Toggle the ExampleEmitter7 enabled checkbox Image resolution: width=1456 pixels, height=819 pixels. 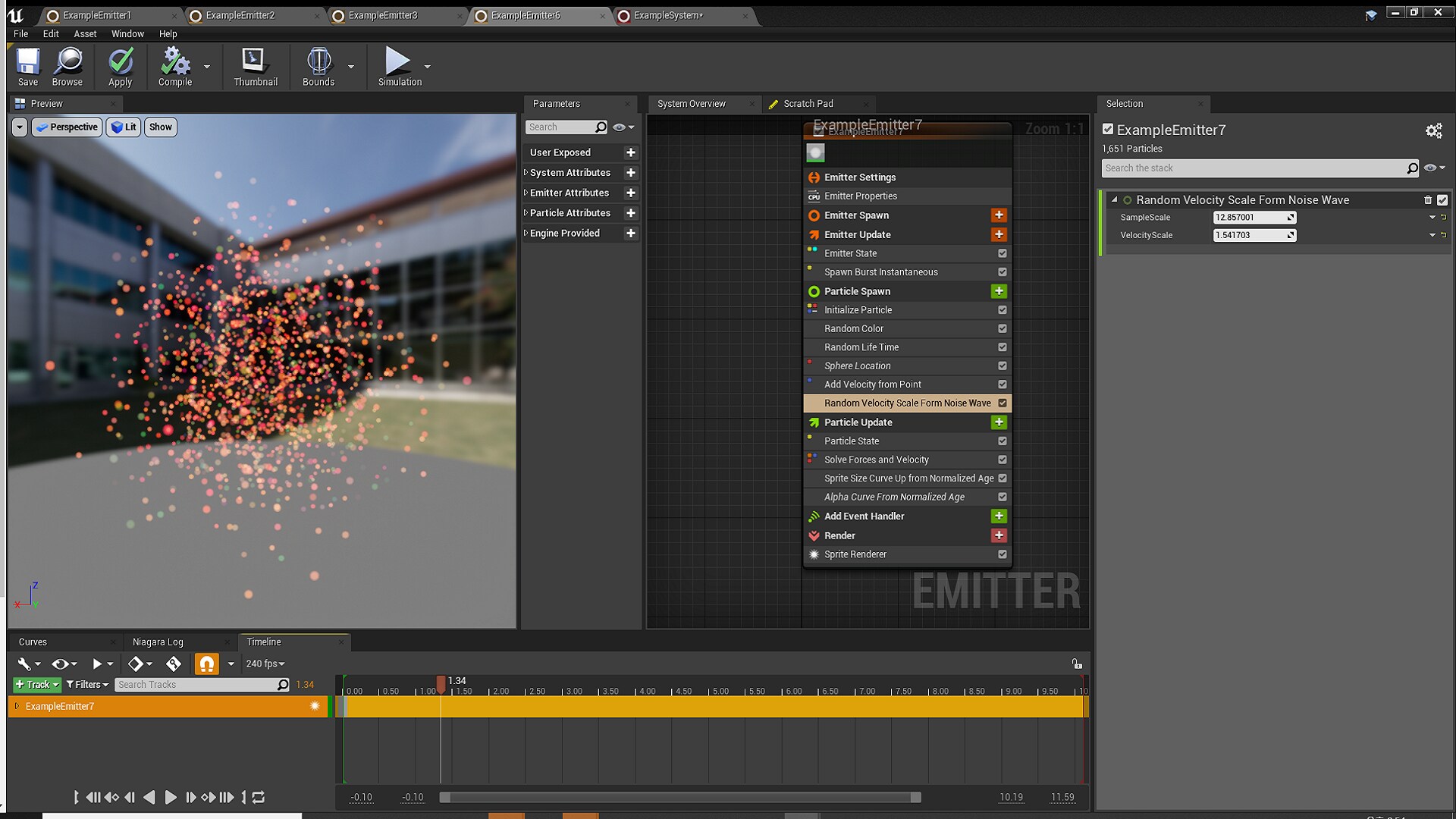point(1108,130)
